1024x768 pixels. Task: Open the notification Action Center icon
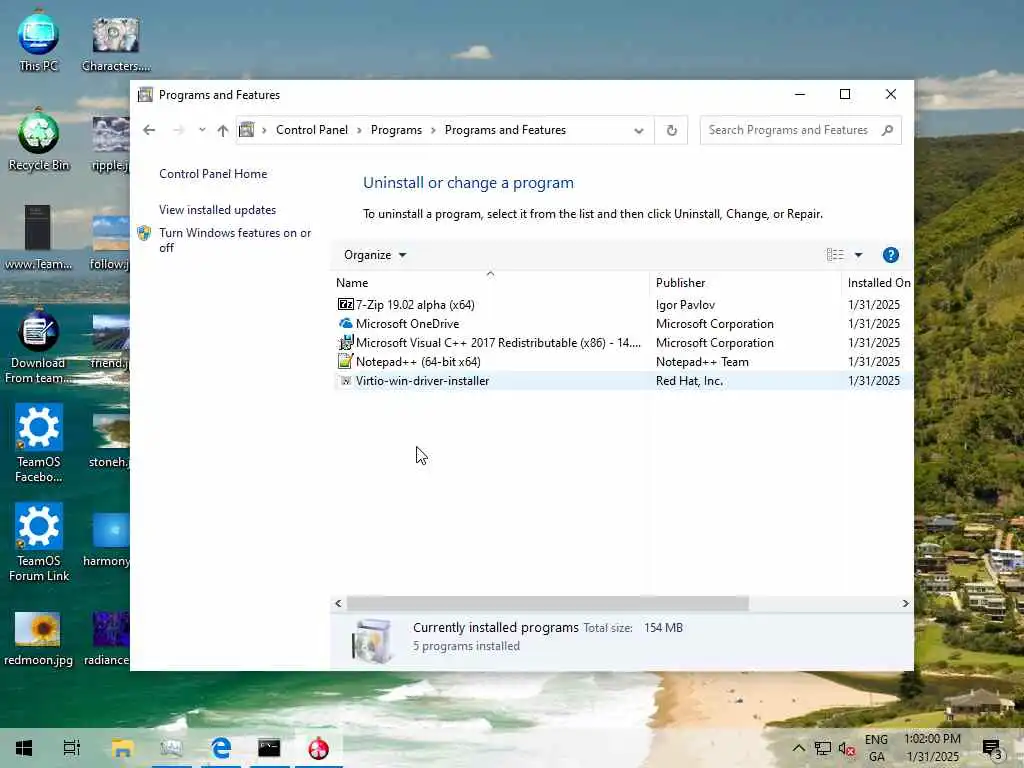coord(992,749)
